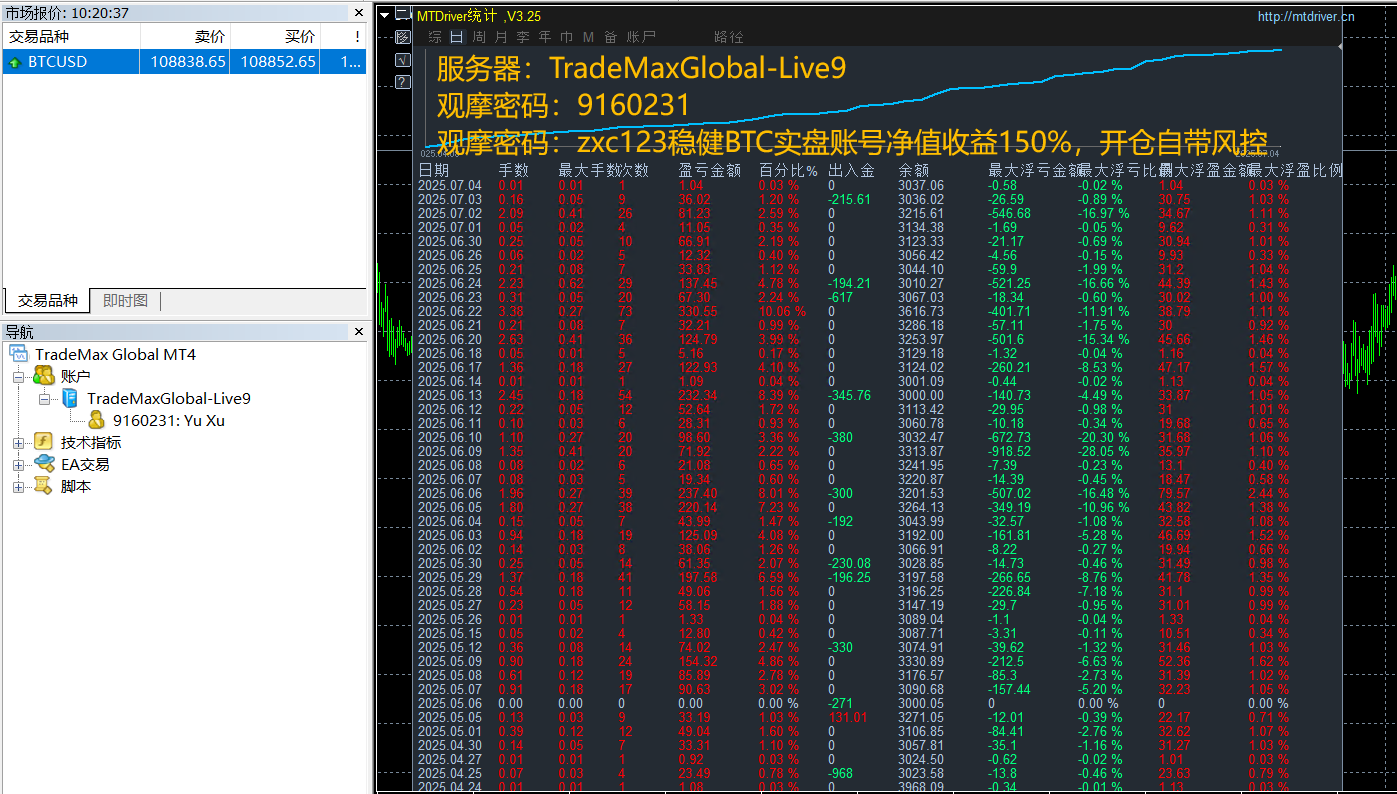Image resolution: width=1397 pixels, height=794 pixels.
Task: Switch to the 月 monthly tab
Action: (501, 37)
